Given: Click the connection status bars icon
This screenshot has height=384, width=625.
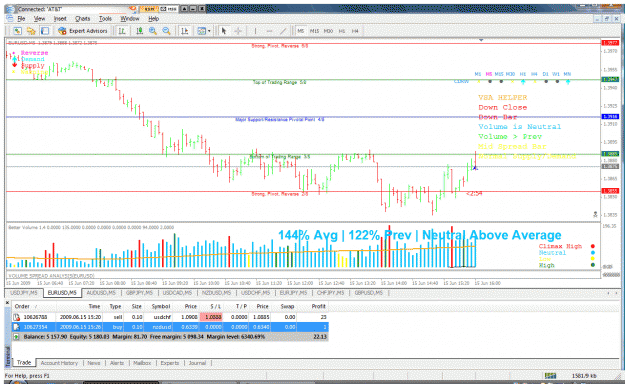Looking at the screenshot, I should coord(550,376).
